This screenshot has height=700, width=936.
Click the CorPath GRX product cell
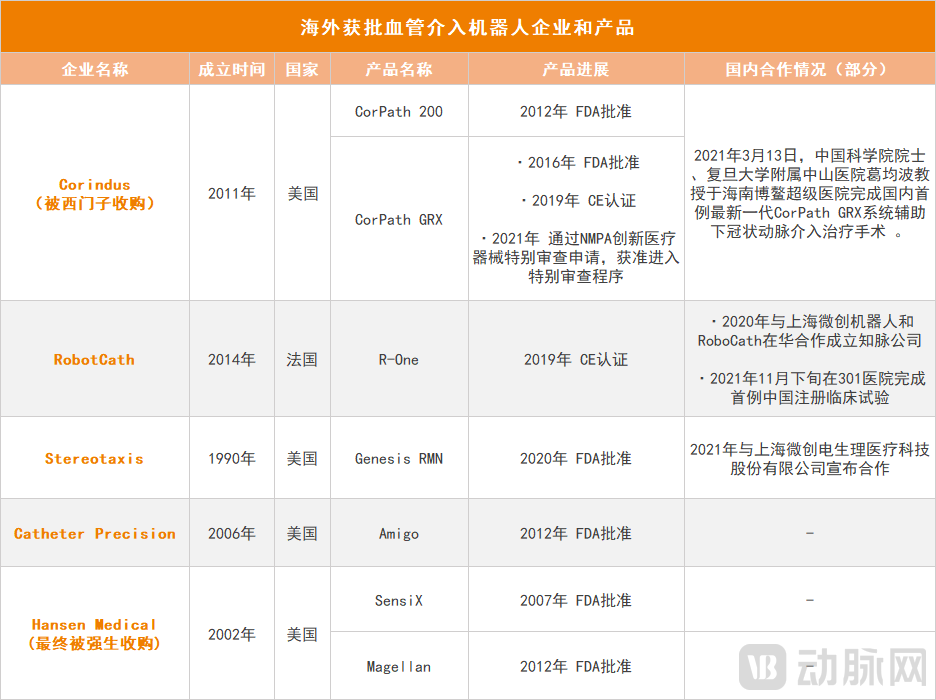point(399,219)
